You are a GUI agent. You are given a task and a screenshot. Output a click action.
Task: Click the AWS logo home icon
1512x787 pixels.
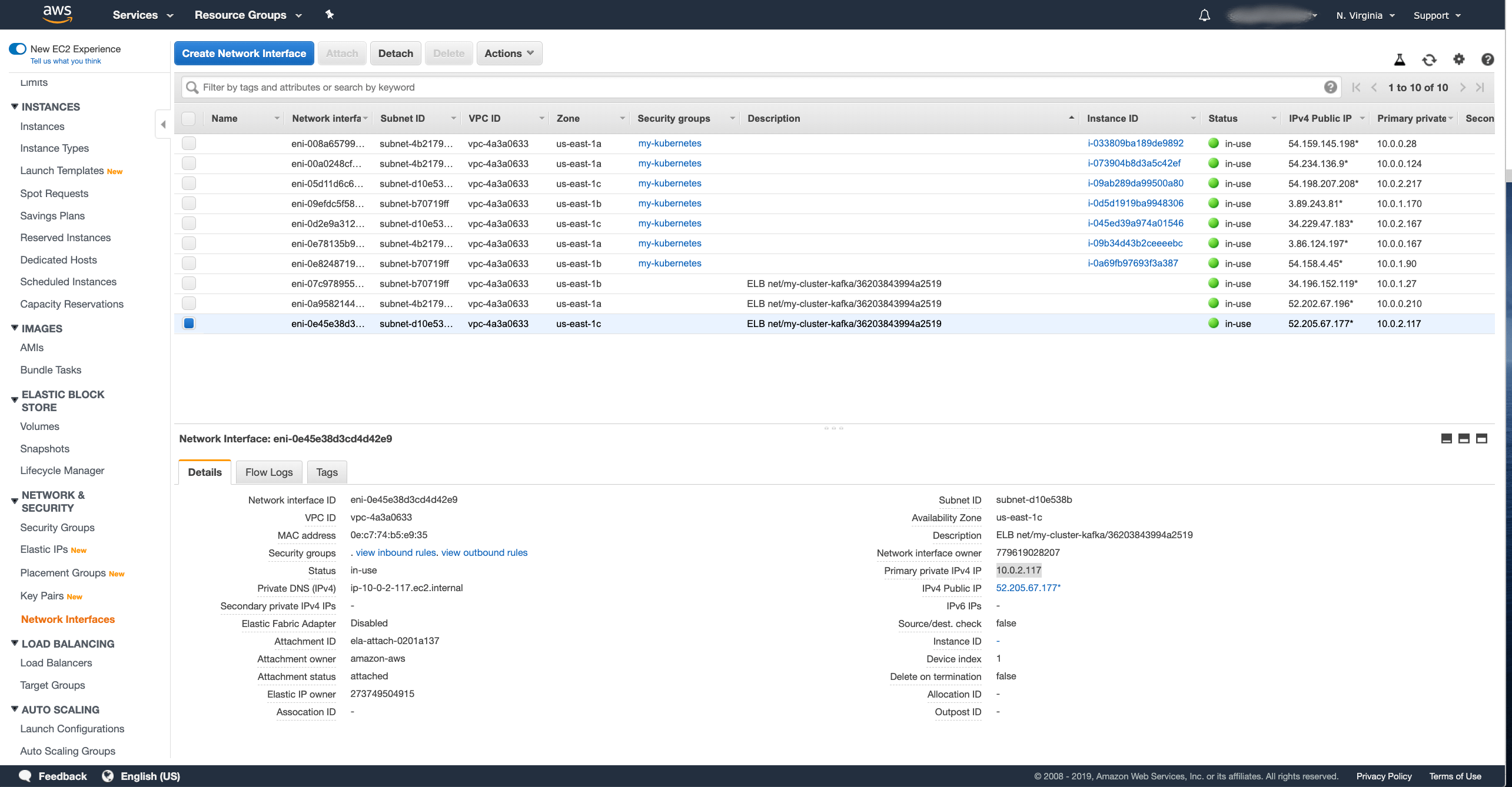[x=57, y=15]
